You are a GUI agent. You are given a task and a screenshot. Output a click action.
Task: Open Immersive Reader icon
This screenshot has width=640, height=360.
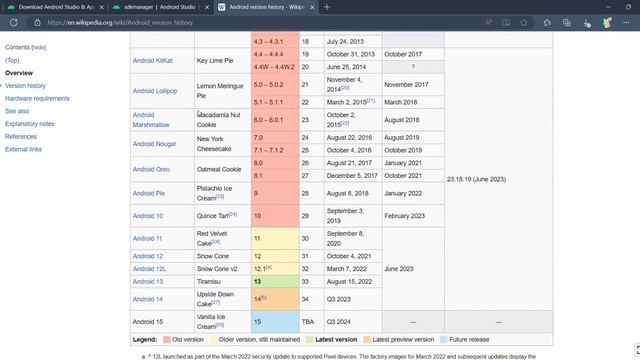[x=506, y=23]
